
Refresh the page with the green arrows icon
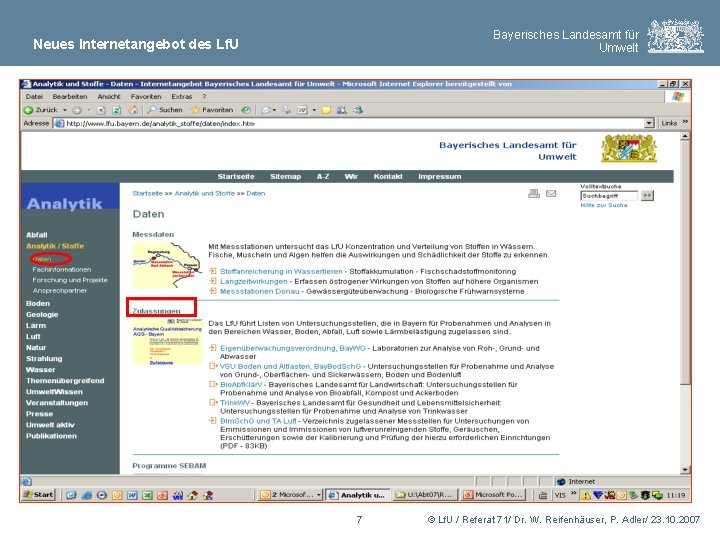117,110
